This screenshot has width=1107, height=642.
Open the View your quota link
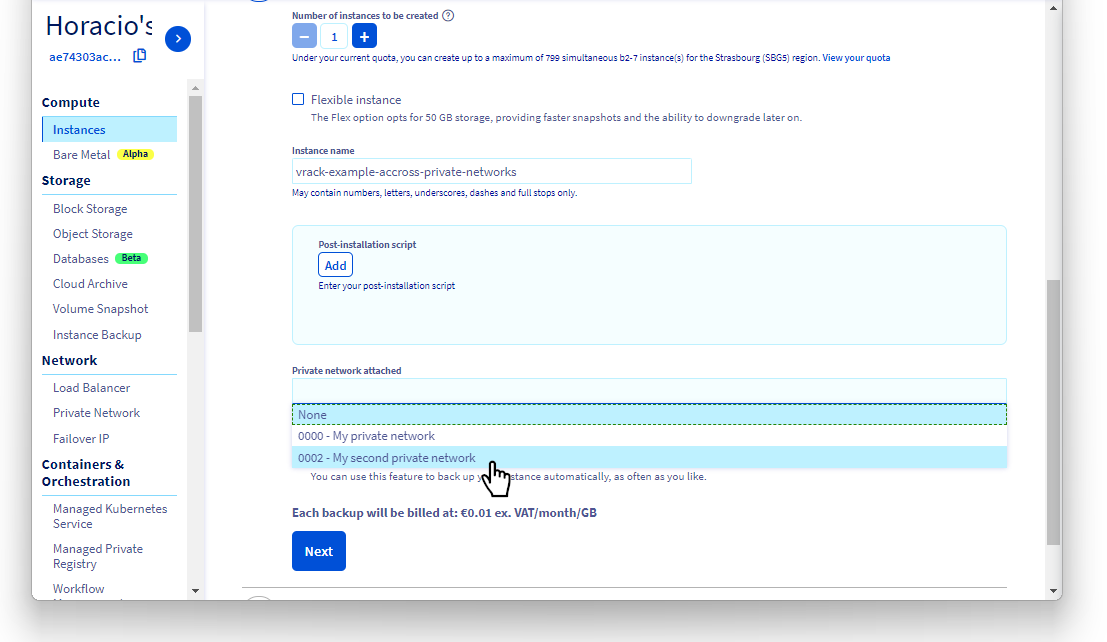pyautogui.click(x=856, y=58)
